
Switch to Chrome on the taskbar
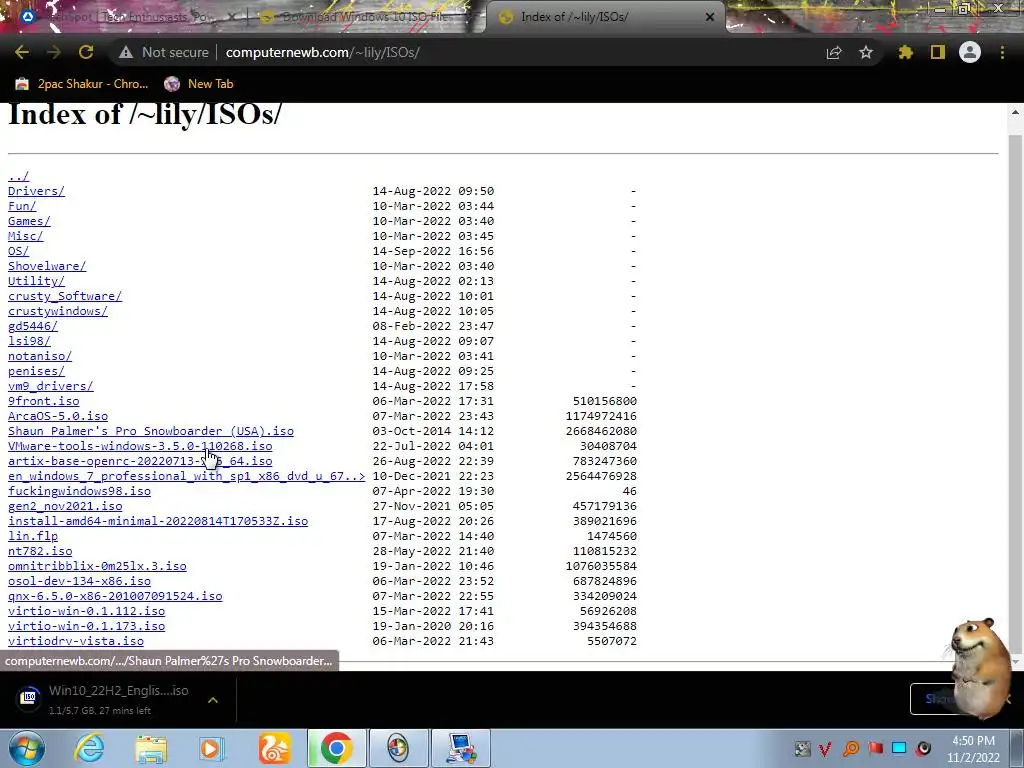336,748
